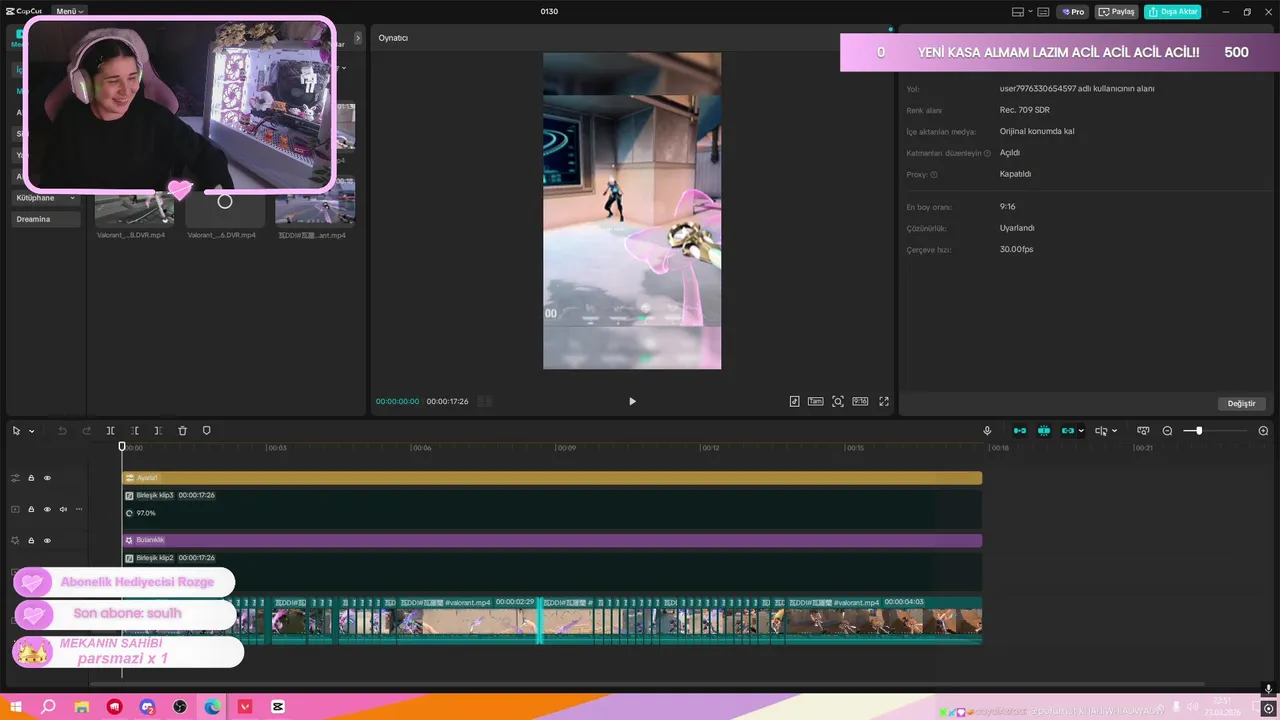Open the 9:16 aspect ratio selector

pos(860,401)
